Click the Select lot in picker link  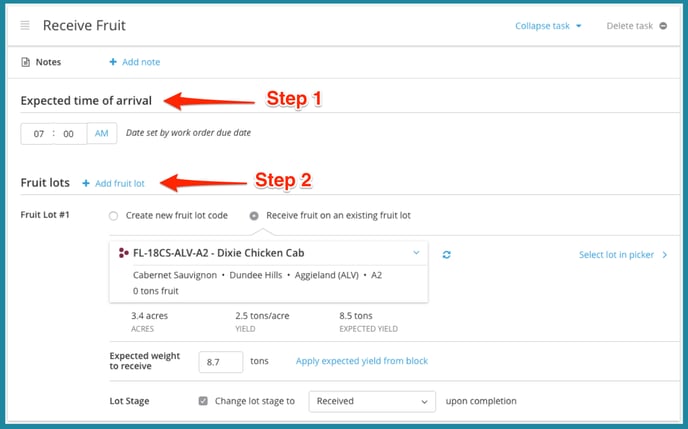point(616,255)
